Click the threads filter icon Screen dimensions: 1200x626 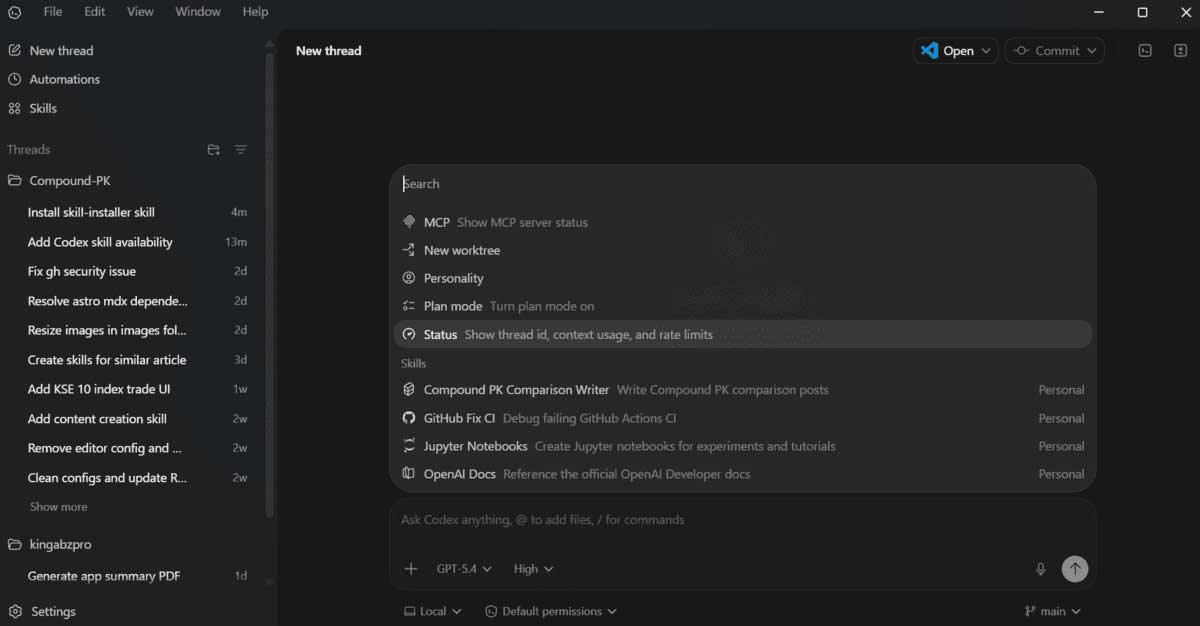[x=241, y=150]
